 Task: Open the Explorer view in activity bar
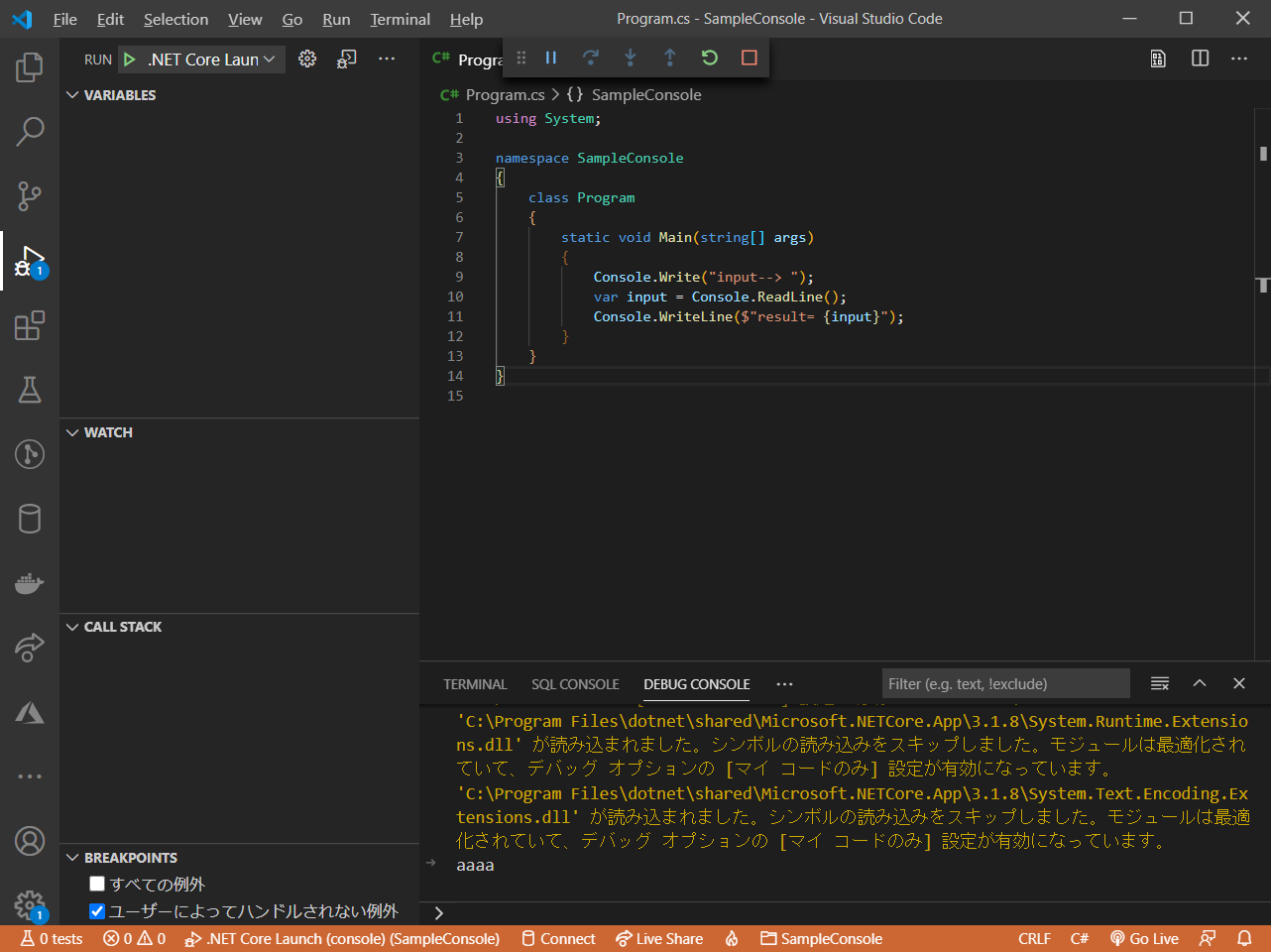(30, 67)
